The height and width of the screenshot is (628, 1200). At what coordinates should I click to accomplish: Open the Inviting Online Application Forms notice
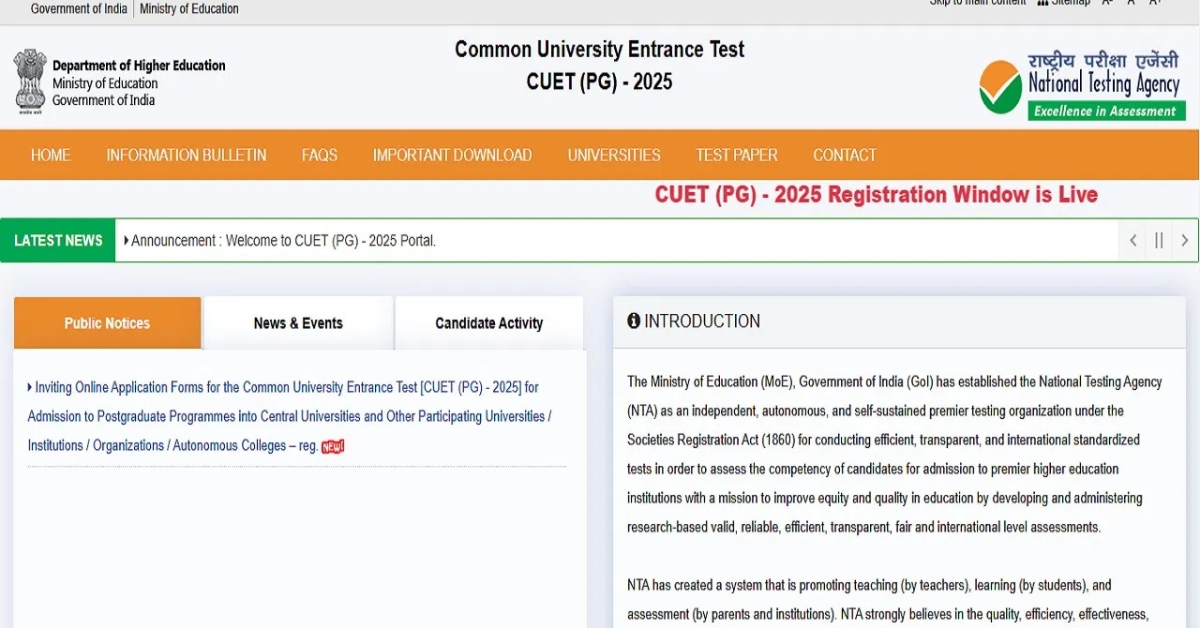click(289, 416)
